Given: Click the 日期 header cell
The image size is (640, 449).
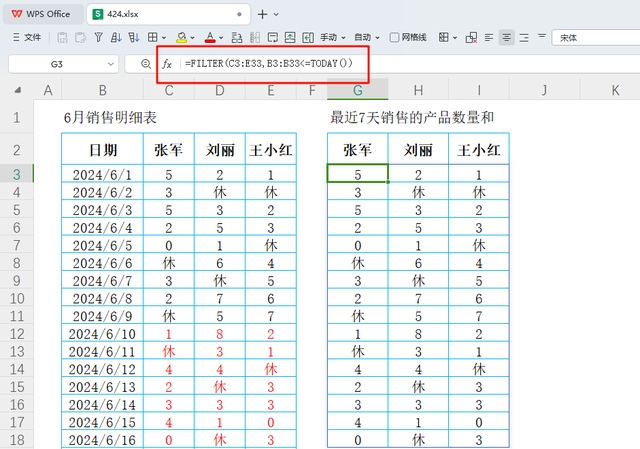Looking at the screenshot, I should (102, 149).
